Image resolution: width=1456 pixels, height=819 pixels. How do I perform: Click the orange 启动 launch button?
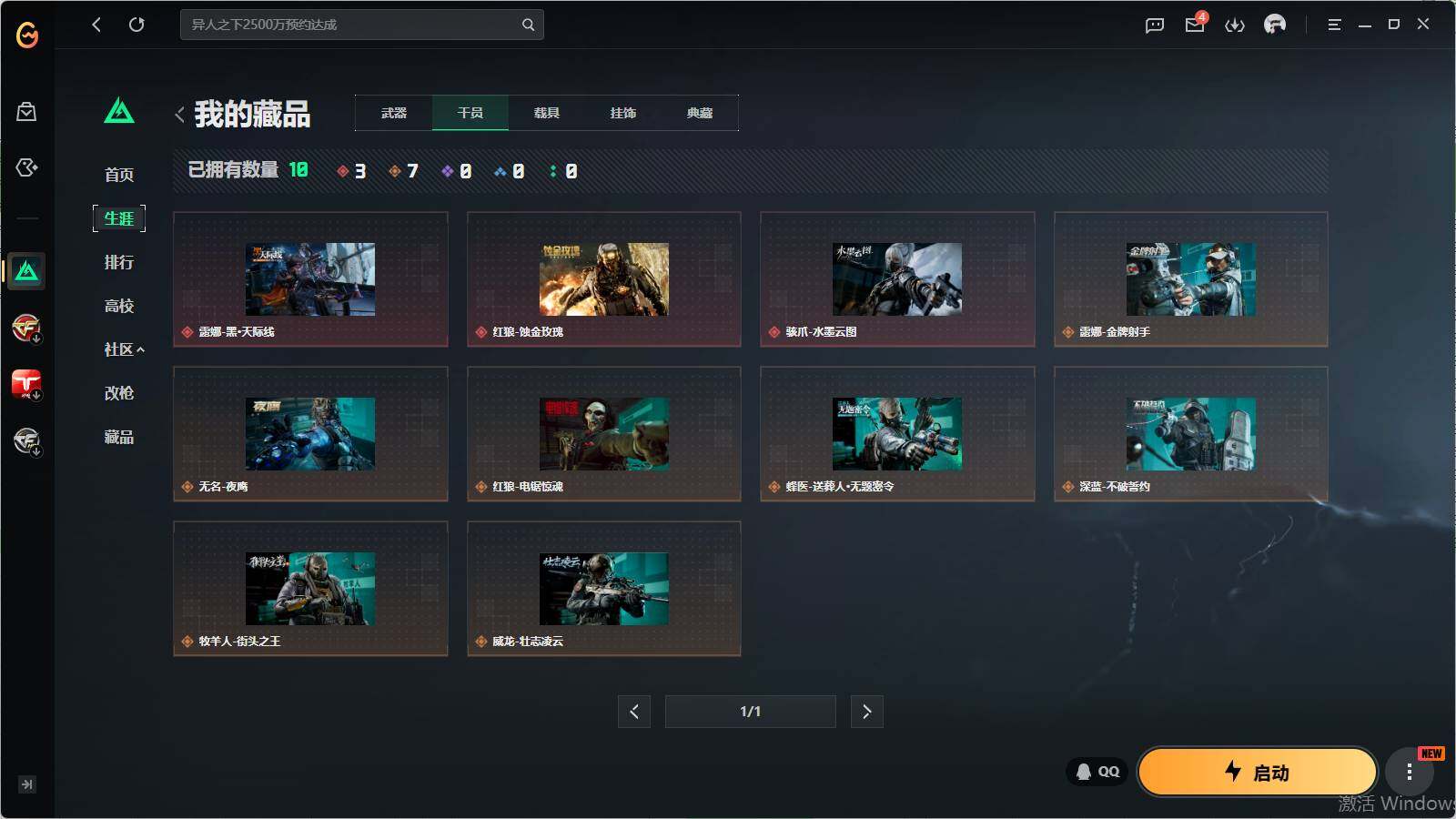pyautogui.click(x=1258, y=773)
